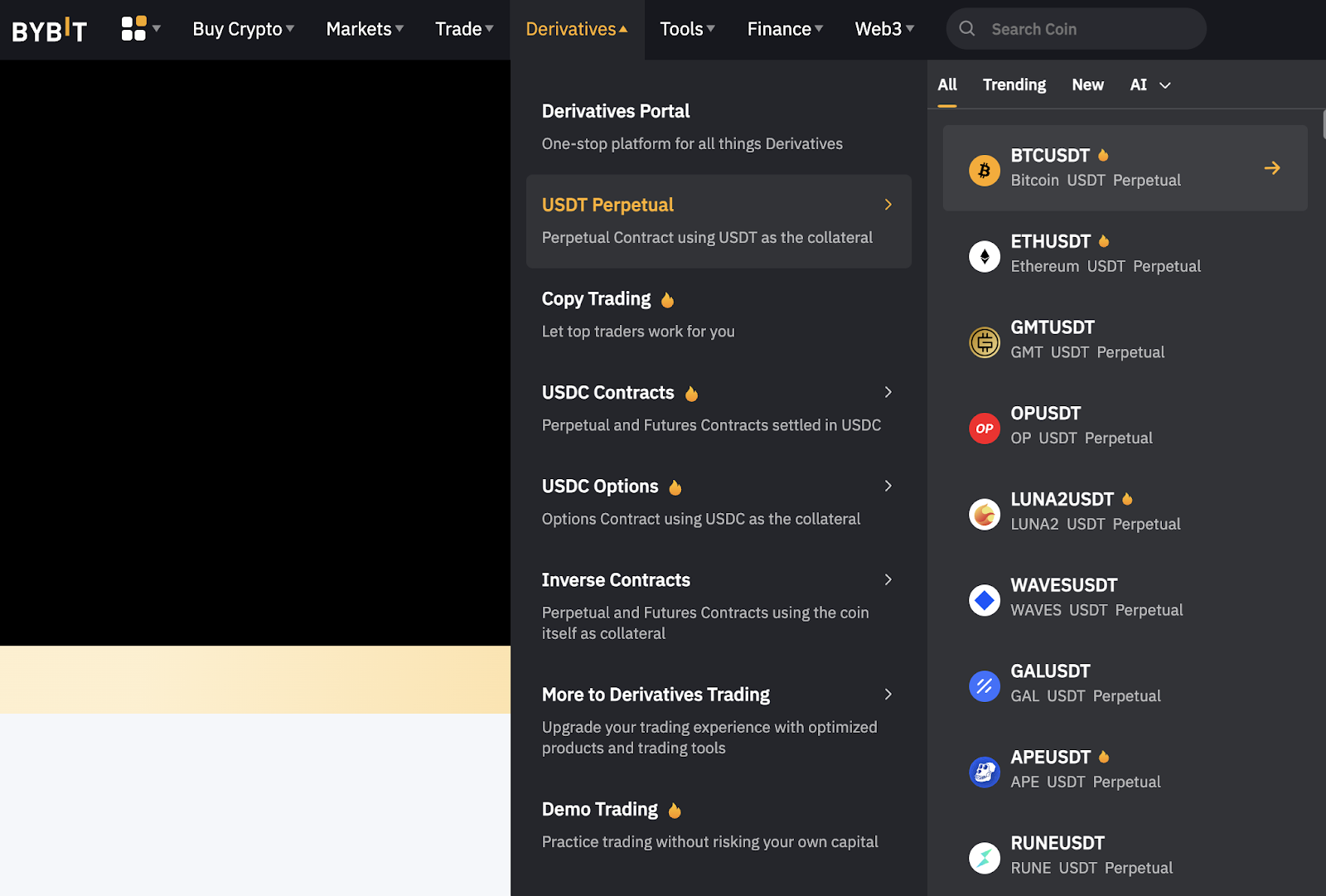Click the flame icon beside Copy Trading

pyautogui.click(x=667, y=300)
